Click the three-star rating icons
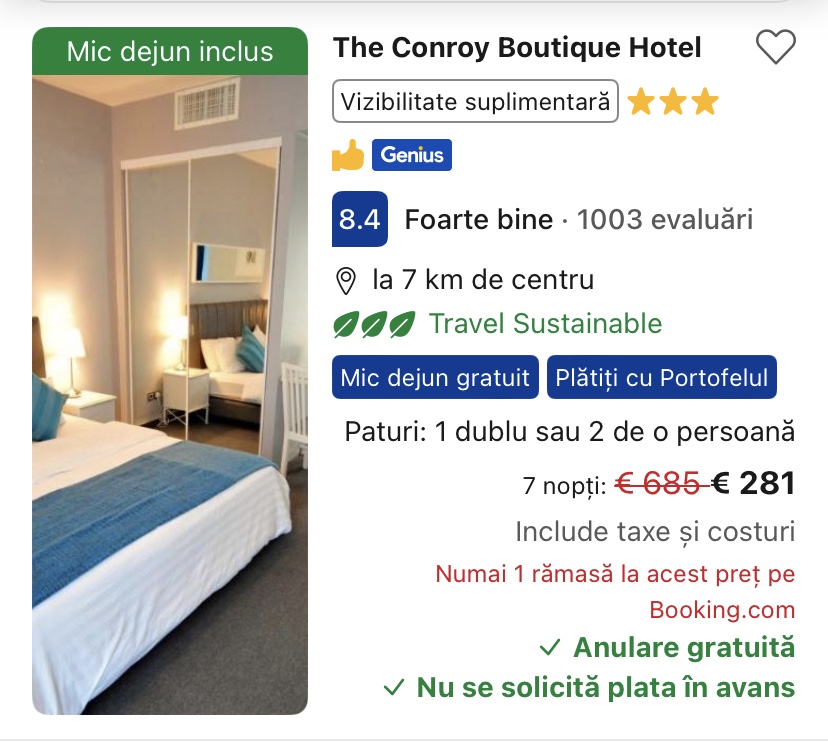 673,101
